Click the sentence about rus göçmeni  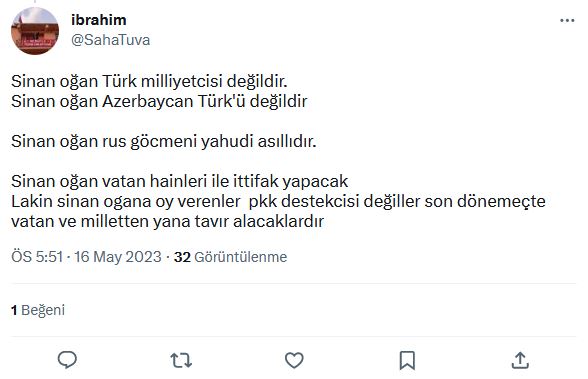(164, 141)
